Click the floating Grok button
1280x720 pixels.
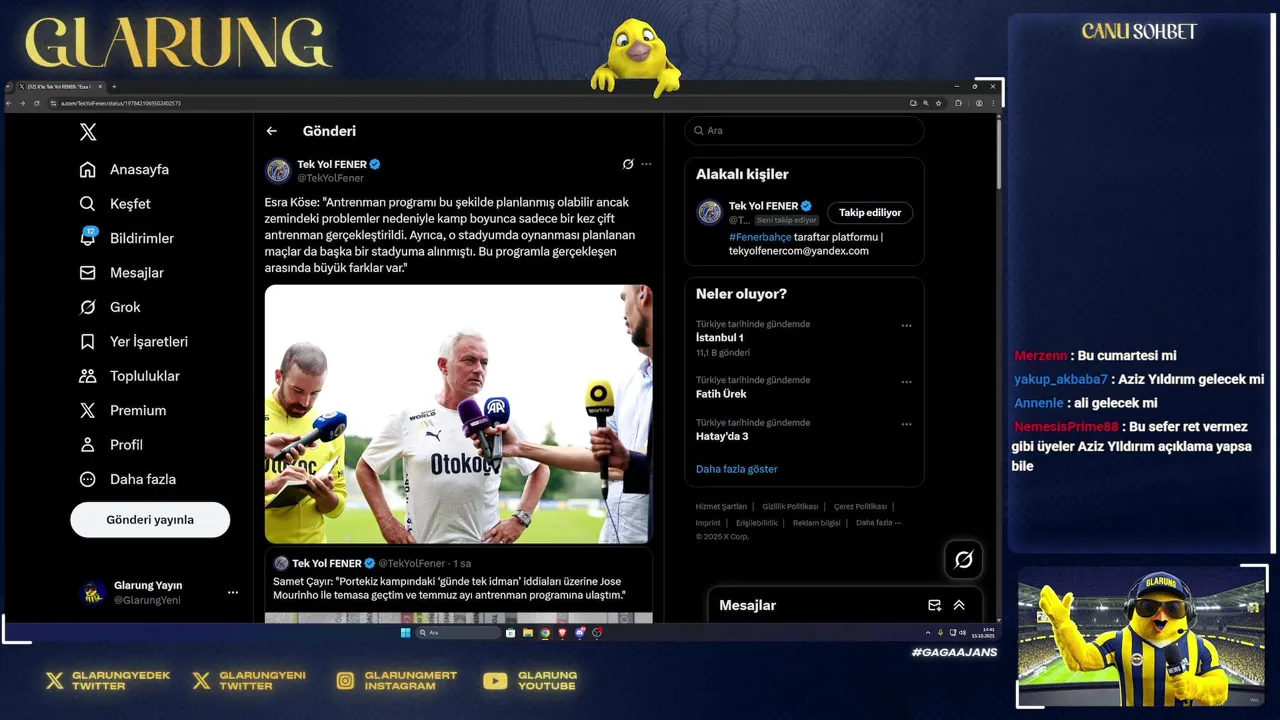964,560
